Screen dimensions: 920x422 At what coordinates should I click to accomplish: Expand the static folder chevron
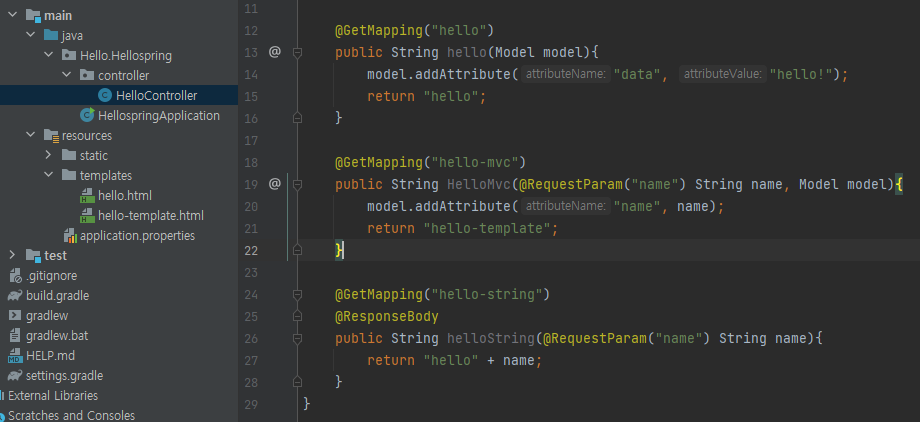tap(49, 156)
